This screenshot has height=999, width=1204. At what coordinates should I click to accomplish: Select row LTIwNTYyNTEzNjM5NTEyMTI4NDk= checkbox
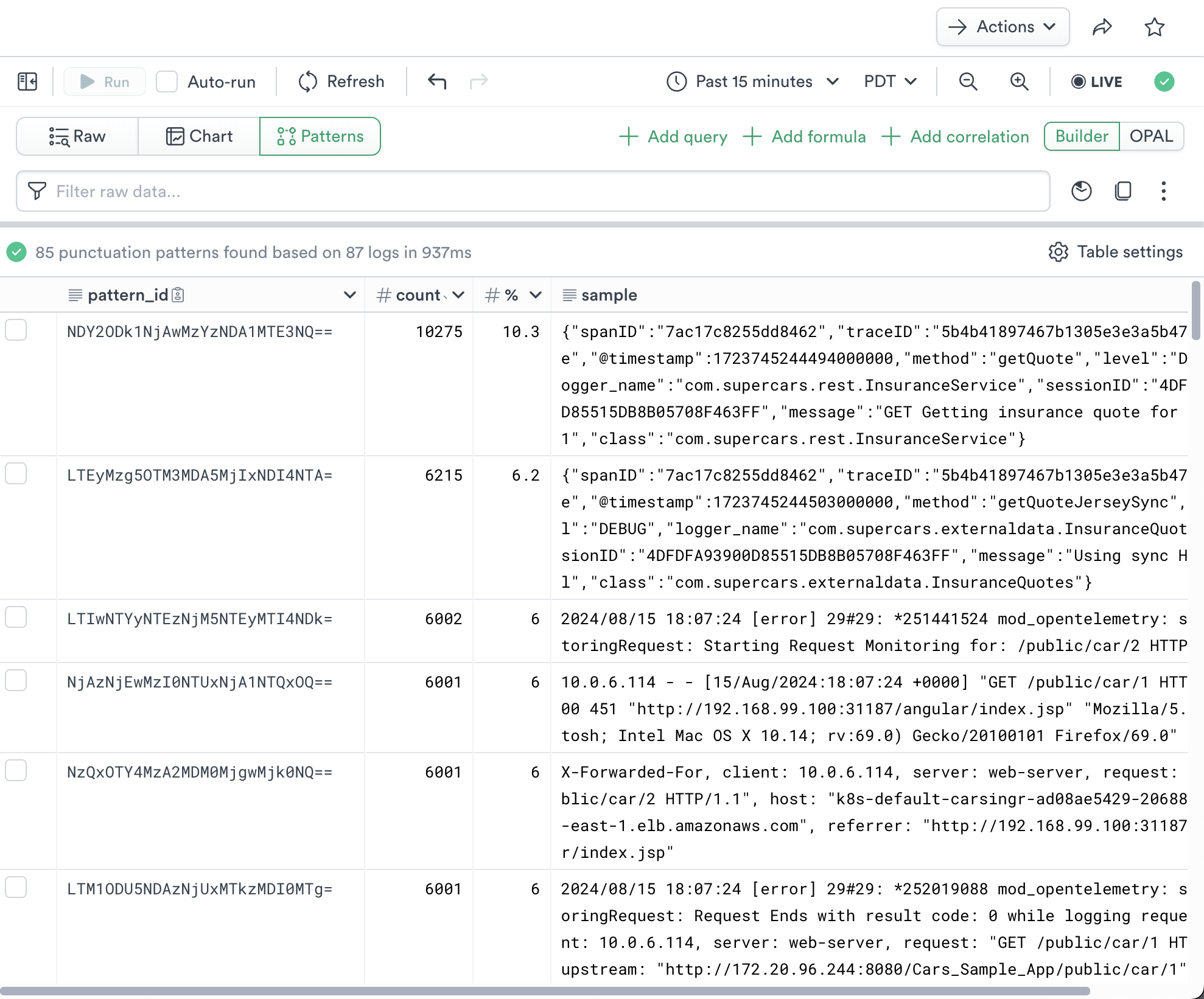click(x=16, y=617)
